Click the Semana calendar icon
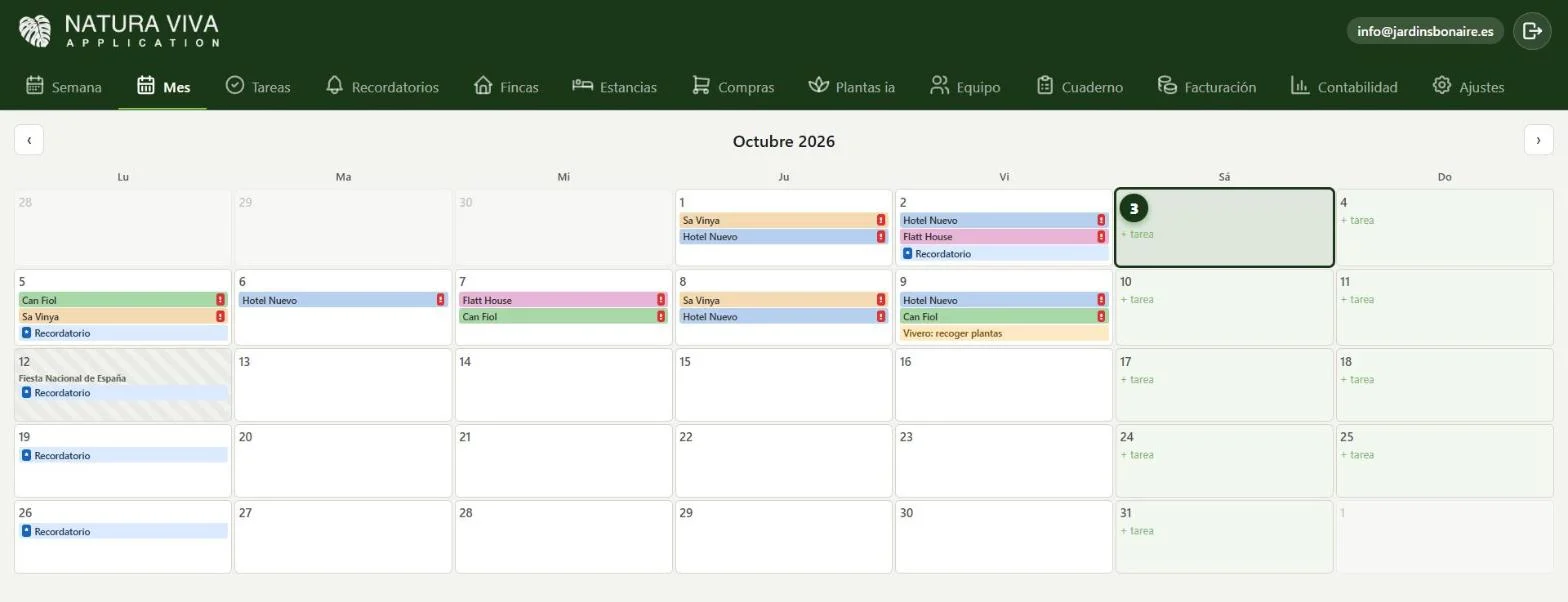The width and height of the screenshot is (1568, 602). click(x=35, y=85)
